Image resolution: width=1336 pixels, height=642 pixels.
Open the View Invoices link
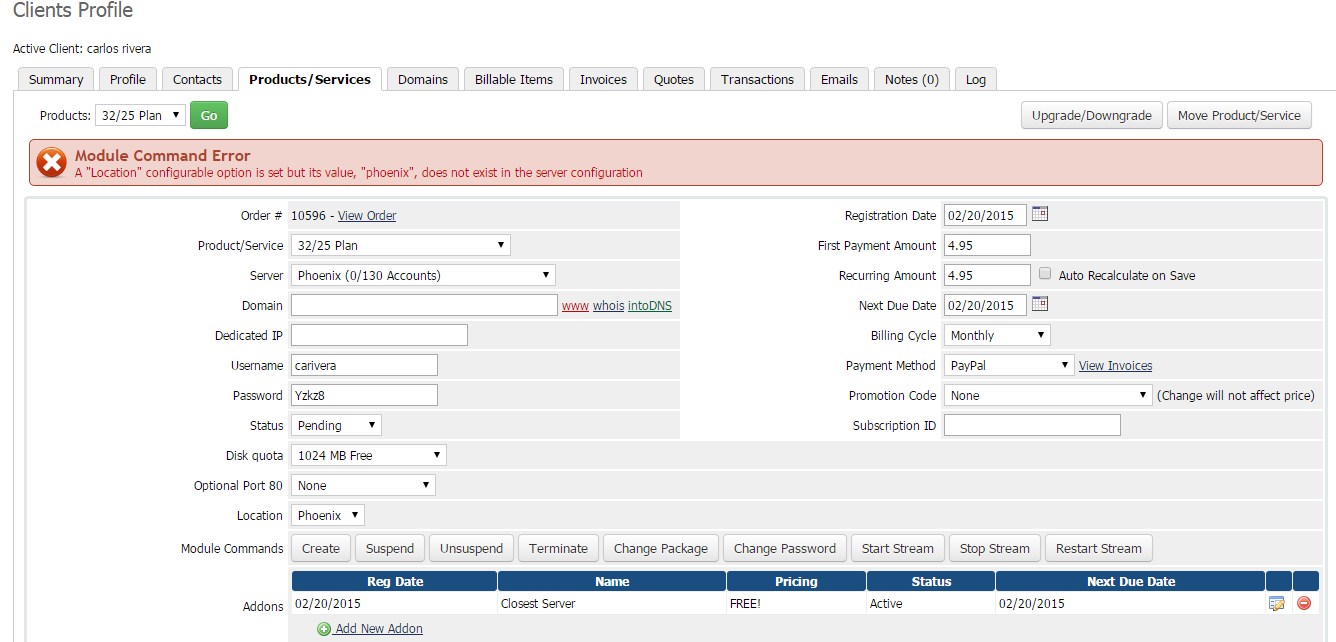[x=1115, y=365]
